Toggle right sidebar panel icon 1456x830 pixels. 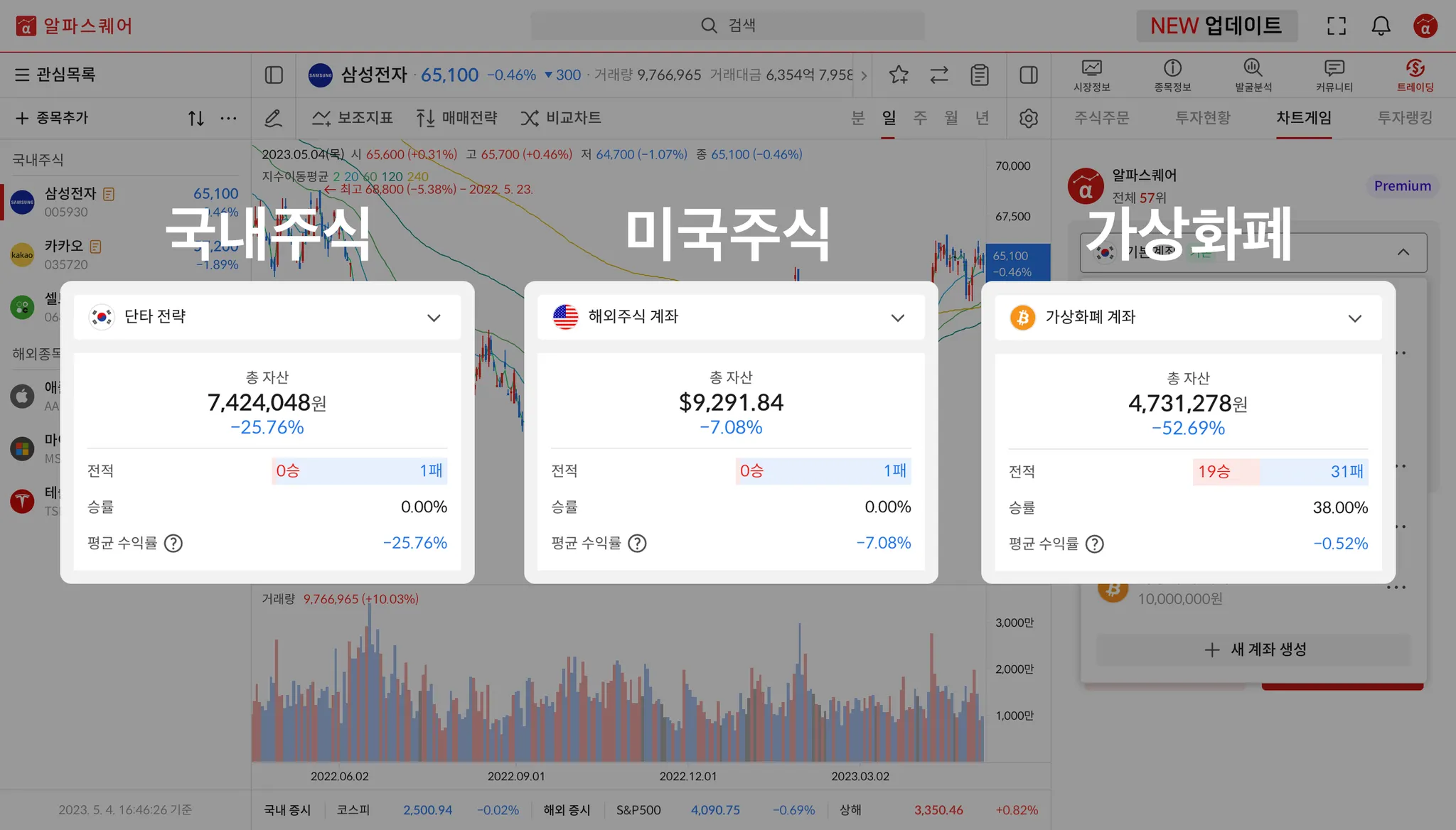pos(1029,75)
